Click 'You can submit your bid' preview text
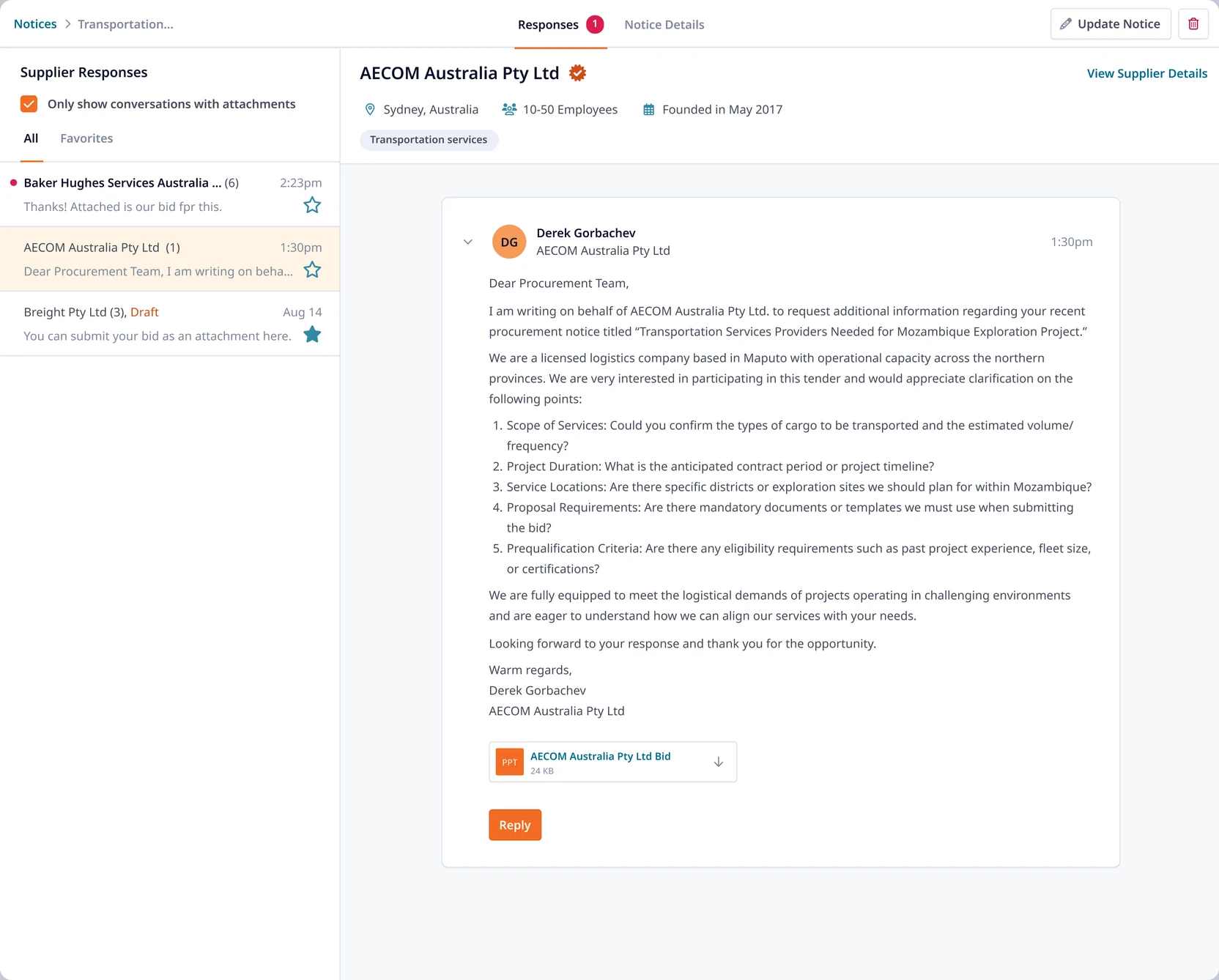The height and width of the screenshot is (980, 1219). pos(158,336)
